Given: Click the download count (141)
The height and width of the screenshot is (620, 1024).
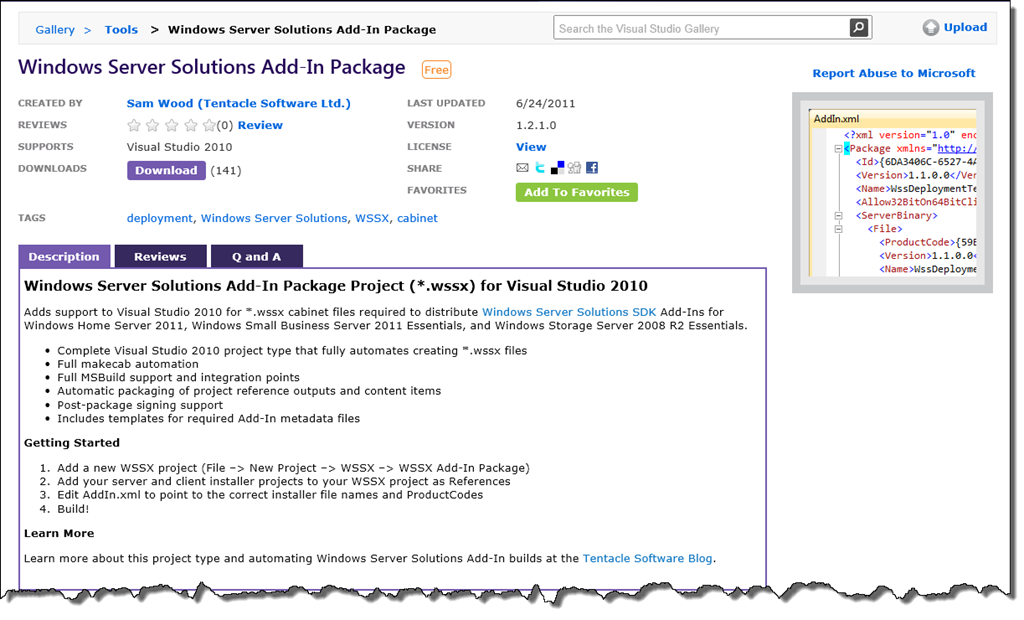Looking at the screenshot, I should tap(226, 171).
